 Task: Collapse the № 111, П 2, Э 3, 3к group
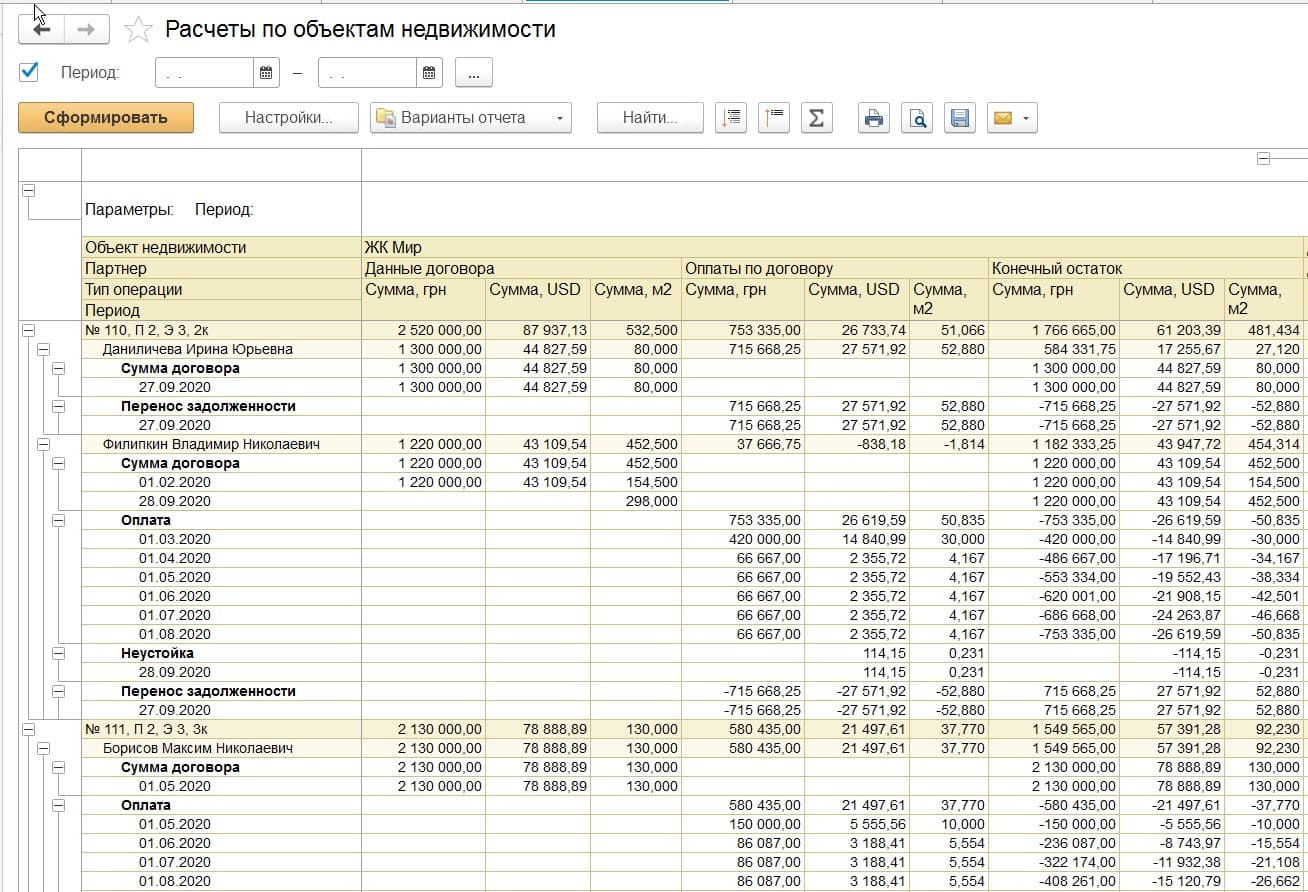point(28,729)
